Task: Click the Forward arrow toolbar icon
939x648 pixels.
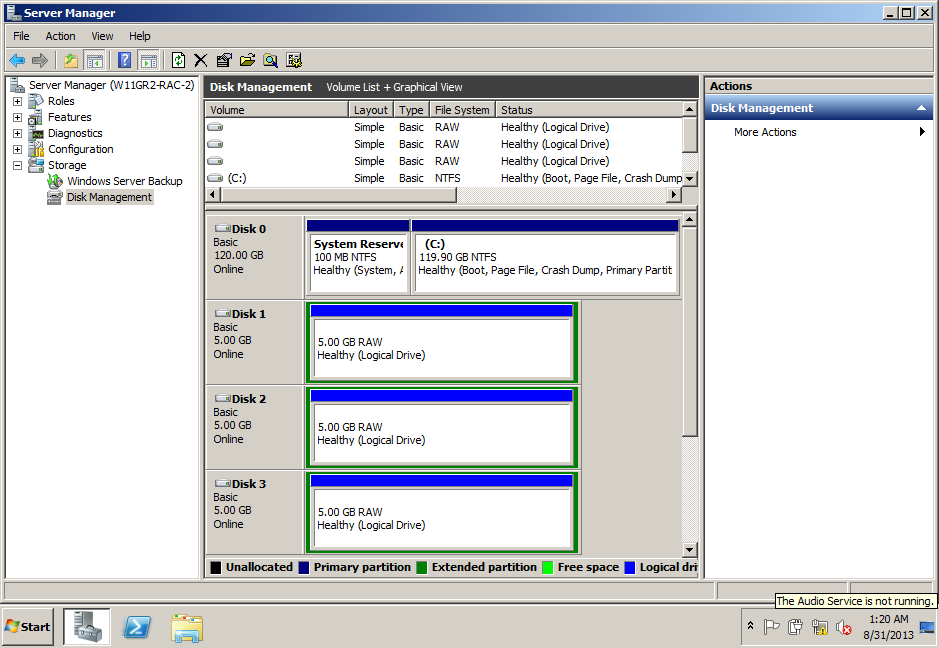Action: [40, 60]
